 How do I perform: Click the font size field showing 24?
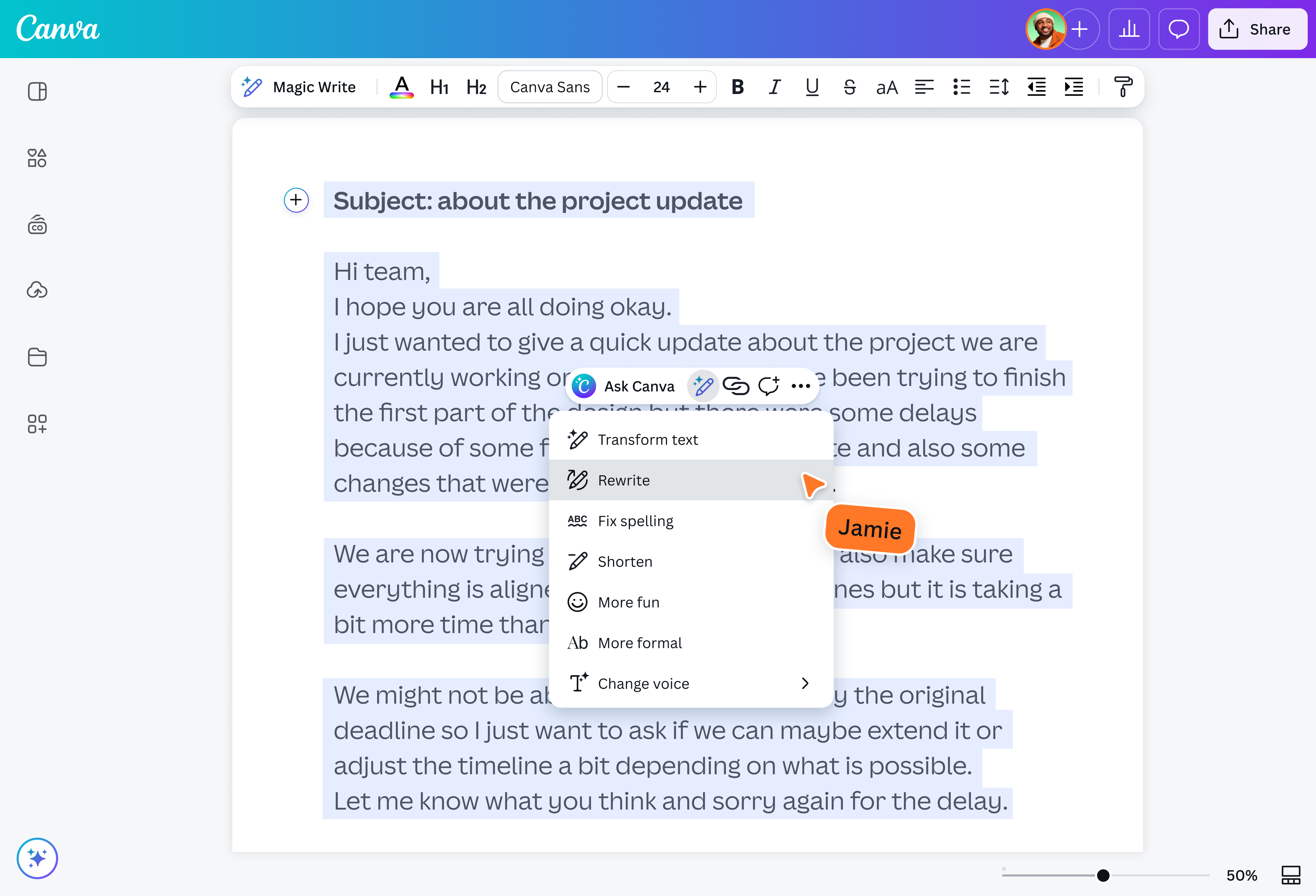[661, 87]
